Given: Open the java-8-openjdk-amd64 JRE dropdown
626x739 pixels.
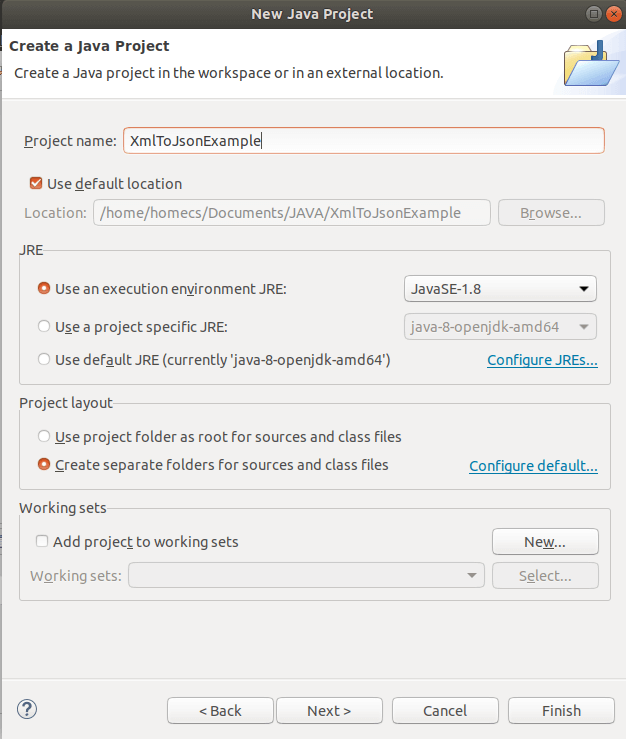Looking at the screenshot, I should pyautogui.click(x=499, y=327).
